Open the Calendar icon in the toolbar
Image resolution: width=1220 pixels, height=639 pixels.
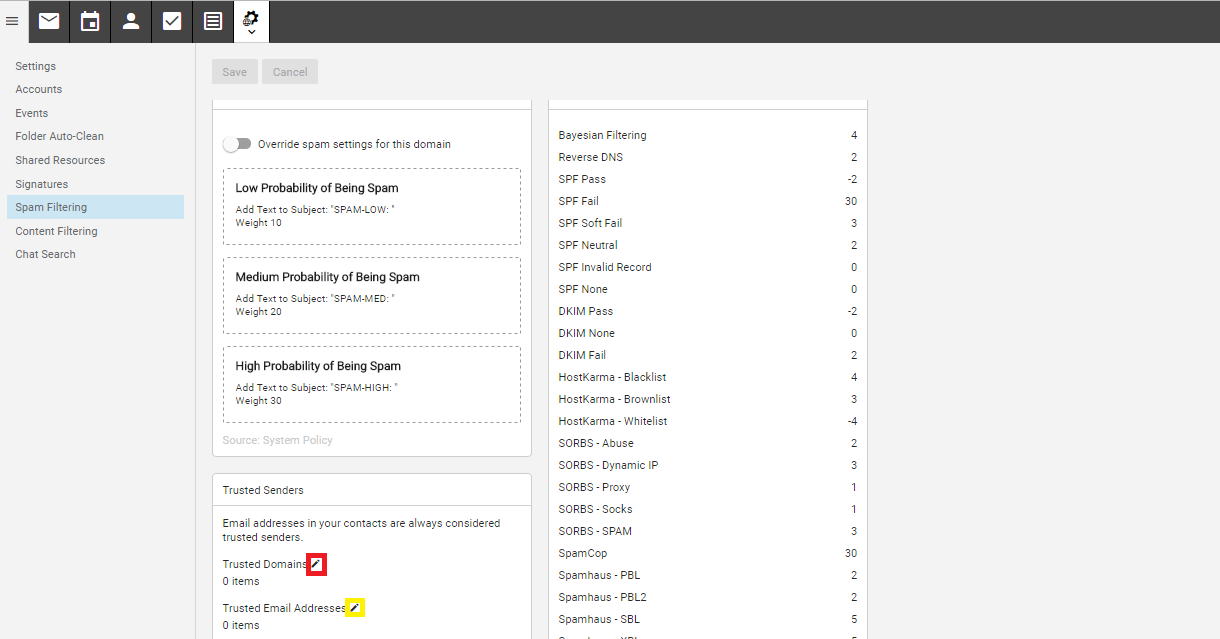(89, 21)
